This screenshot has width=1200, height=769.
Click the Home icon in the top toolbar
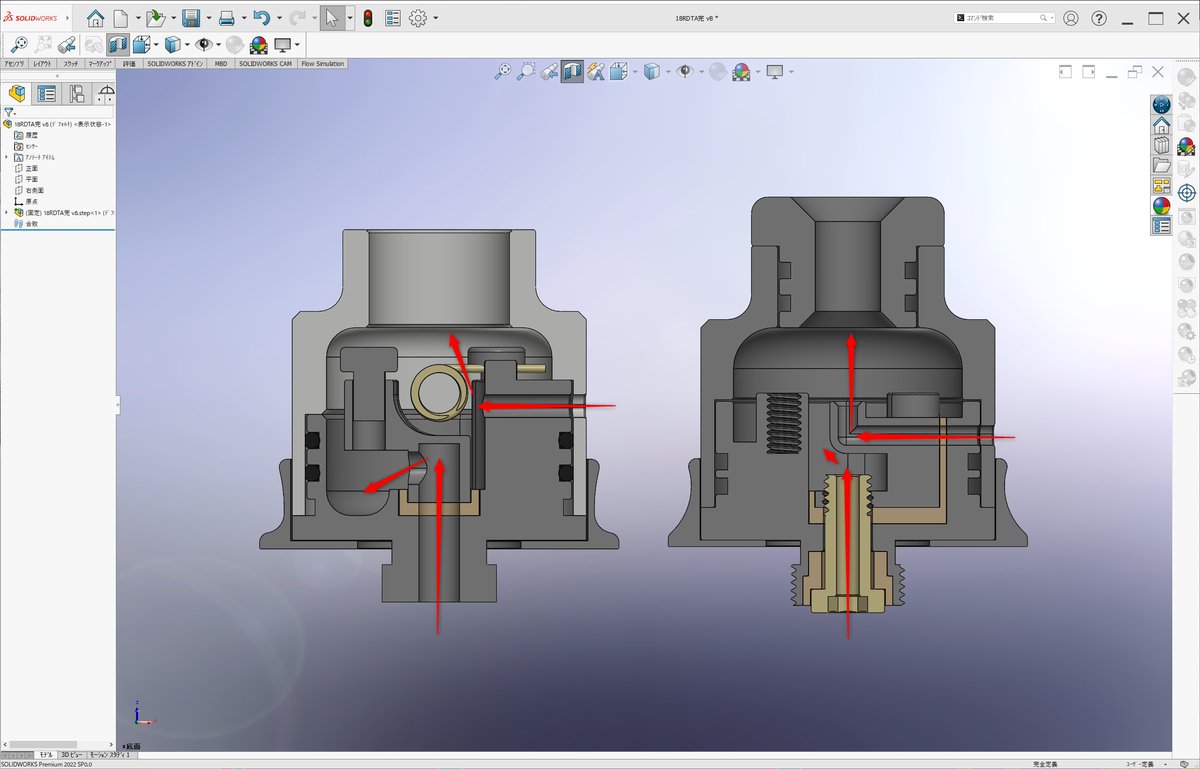pyautogui.click(x=95, y=18)
